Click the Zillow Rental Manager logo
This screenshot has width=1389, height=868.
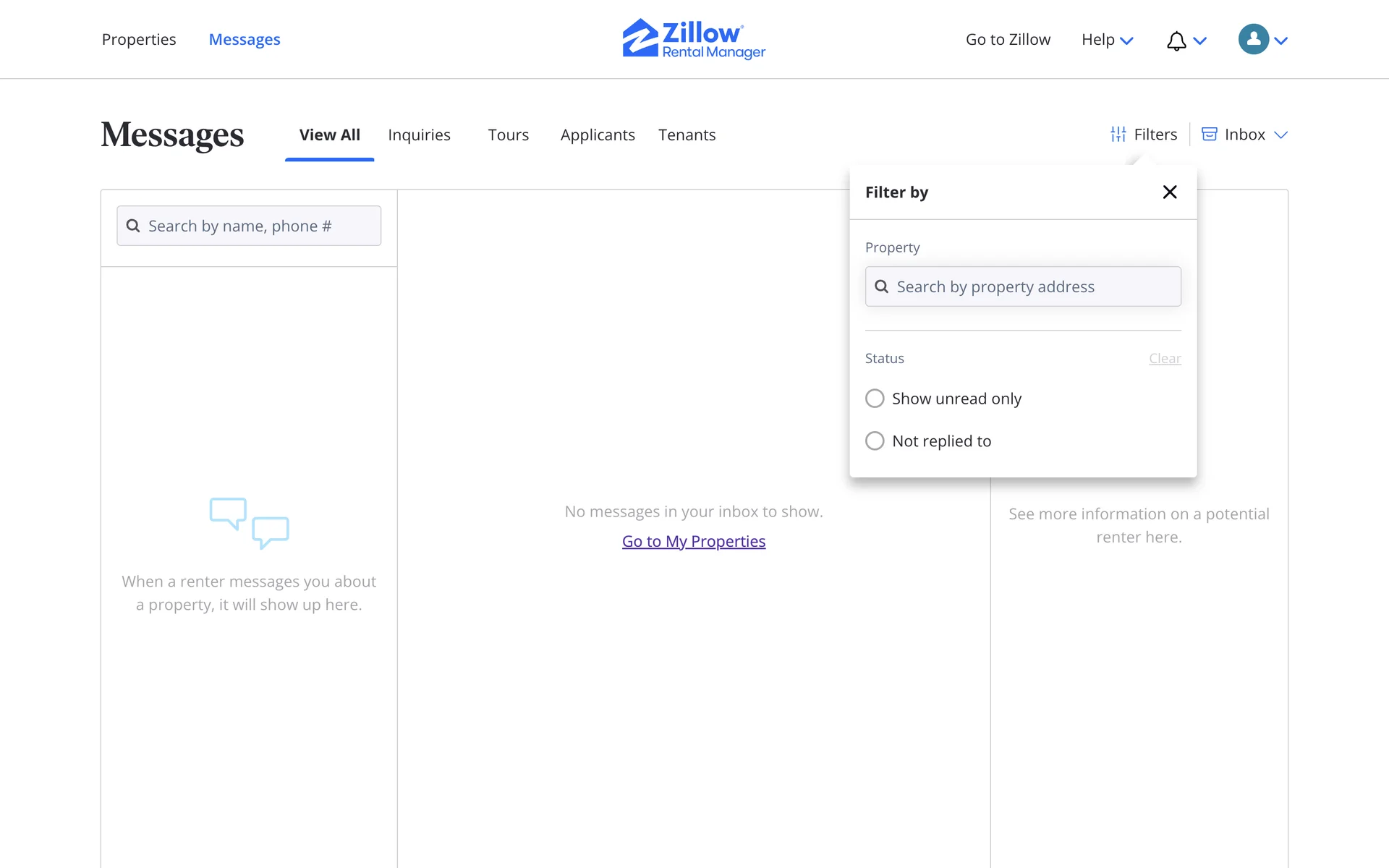694,39
